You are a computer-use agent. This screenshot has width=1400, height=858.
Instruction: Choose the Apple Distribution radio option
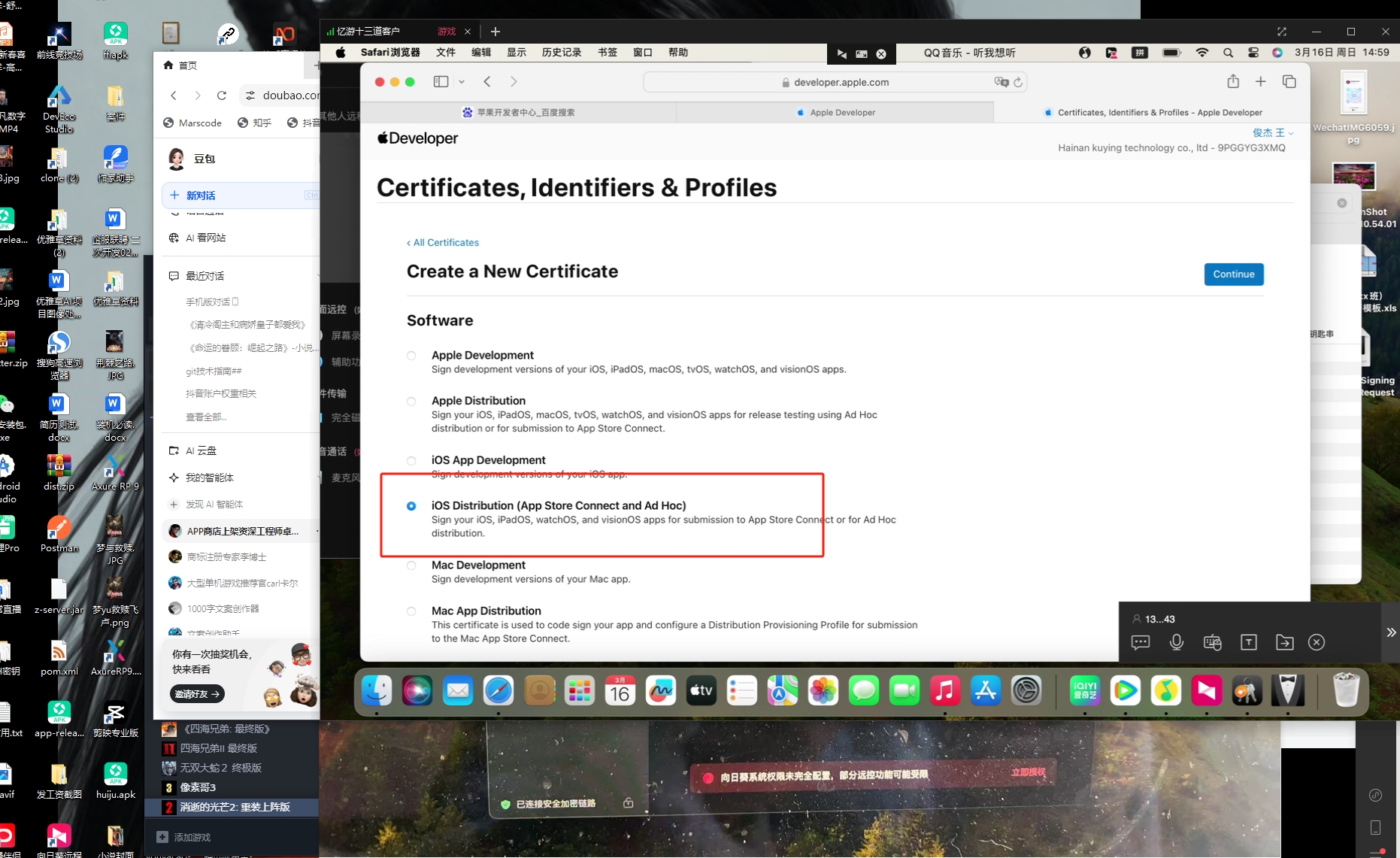click(411, 402)
